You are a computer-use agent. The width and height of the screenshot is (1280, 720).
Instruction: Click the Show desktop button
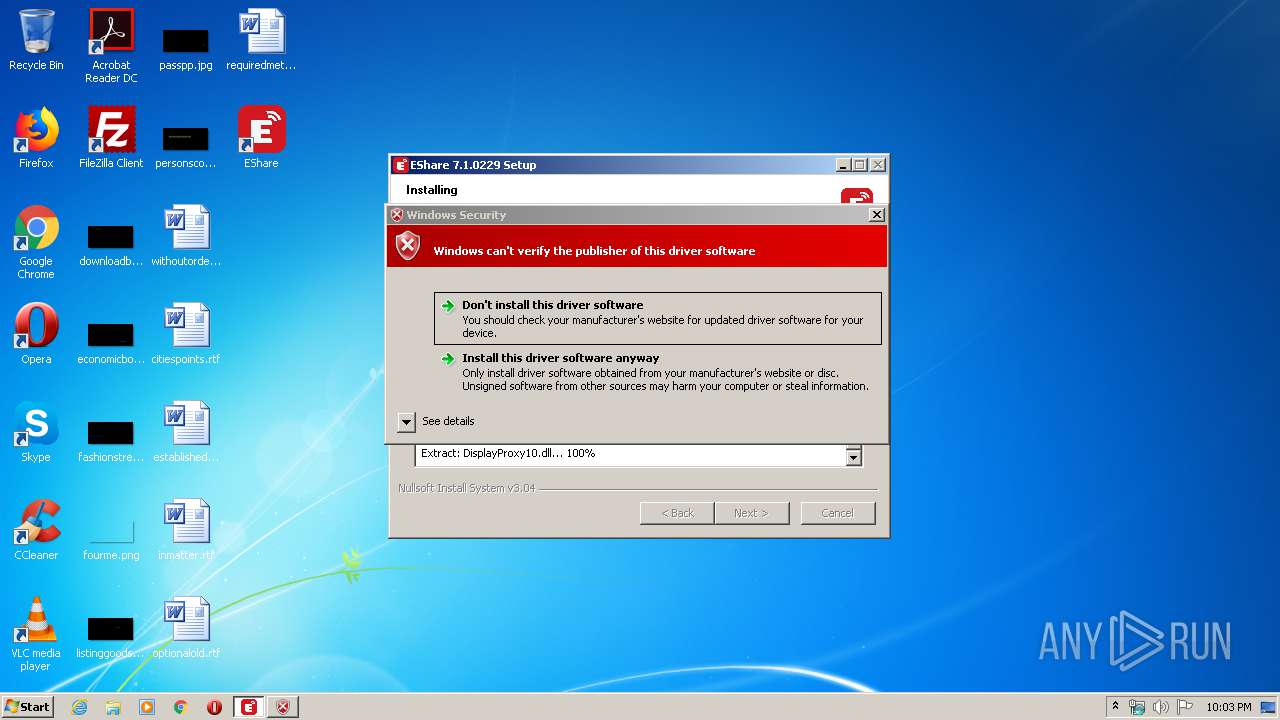[1270, 707]
